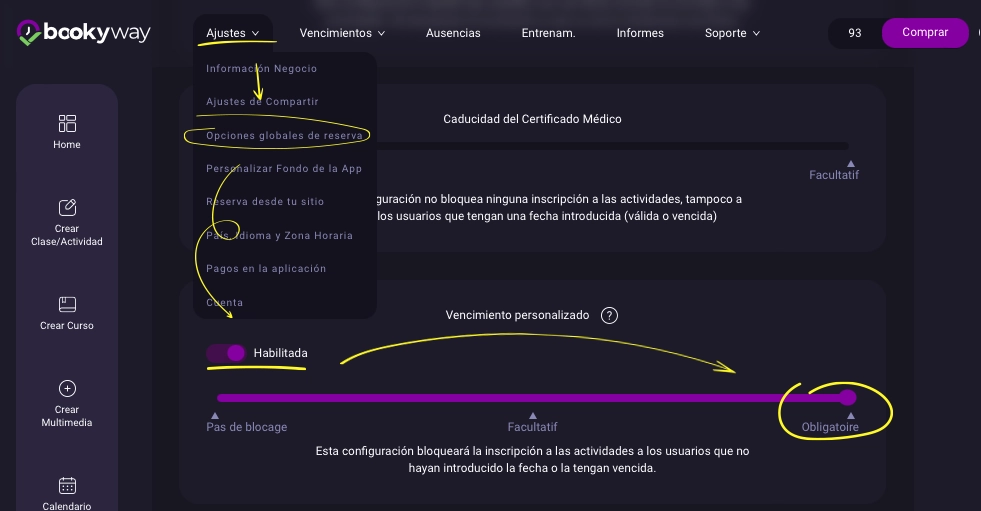This screenshot has width=981, height=511.
Task: Click the Crear Multimedia plus icon
Action: point(67,388)
